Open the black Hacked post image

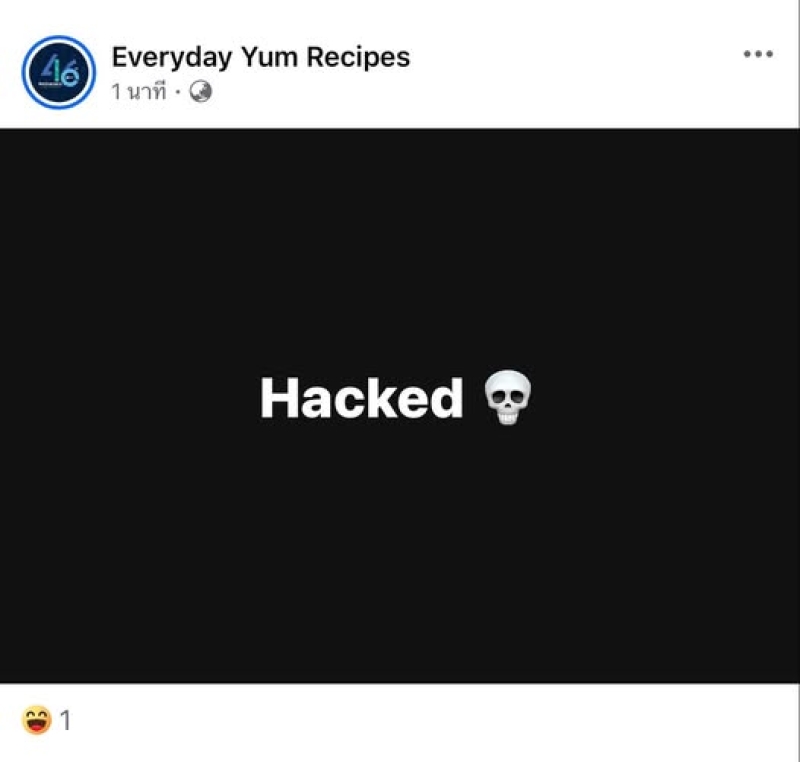[x=399, y=405]
